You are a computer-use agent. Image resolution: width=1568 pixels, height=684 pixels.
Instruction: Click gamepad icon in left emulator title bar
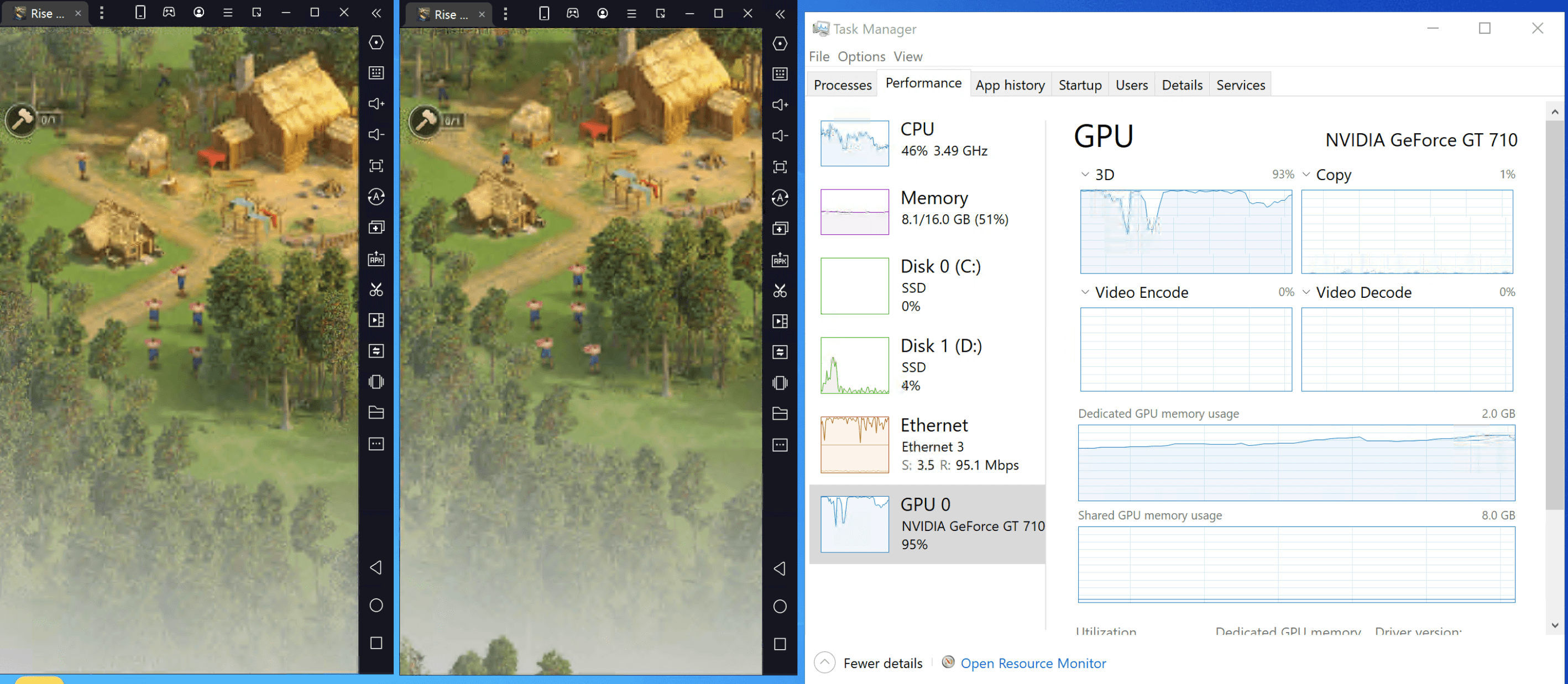pos(169,12)
